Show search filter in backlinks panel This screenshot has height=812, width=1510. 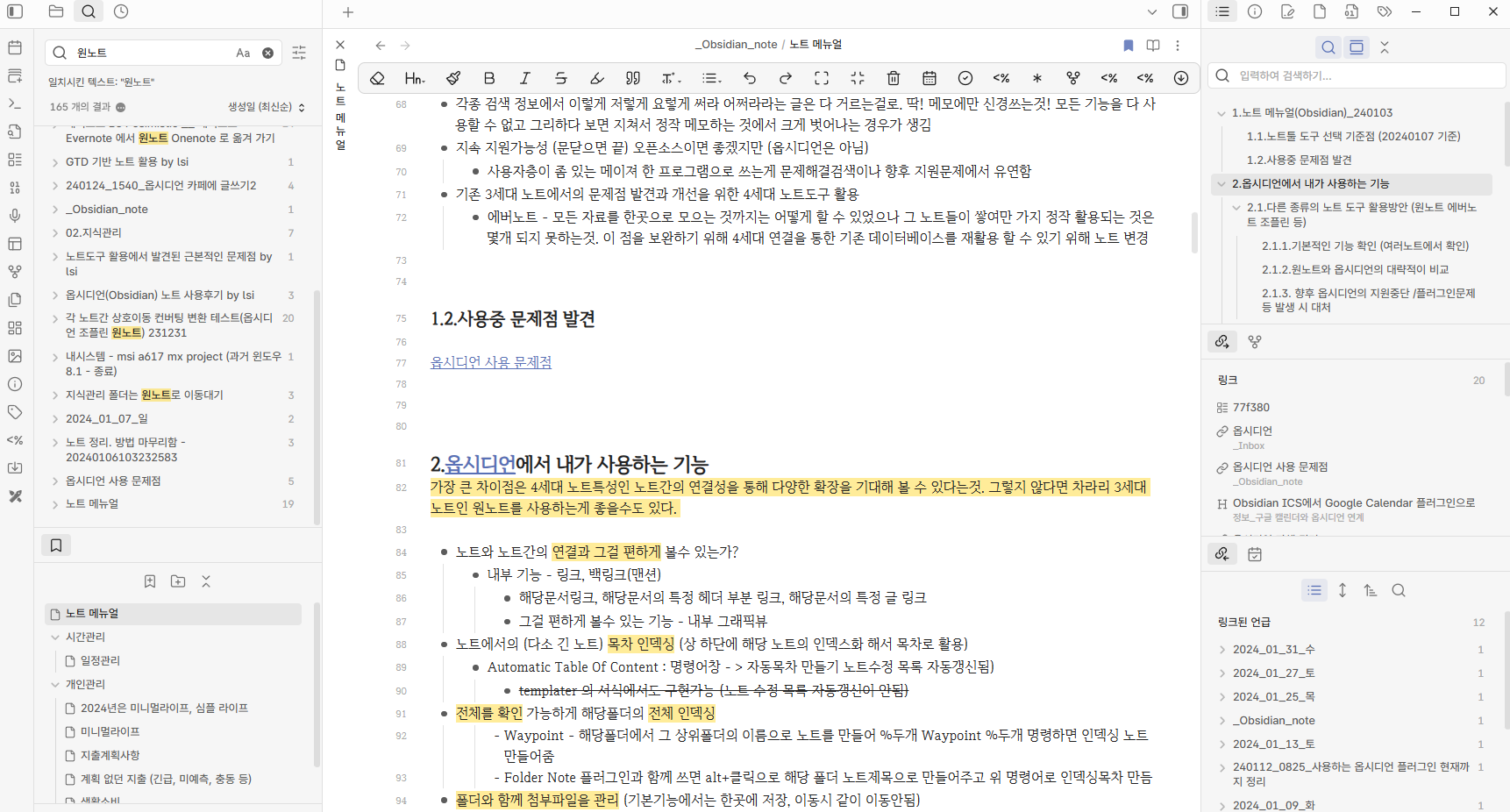[x=1399, y=591]
